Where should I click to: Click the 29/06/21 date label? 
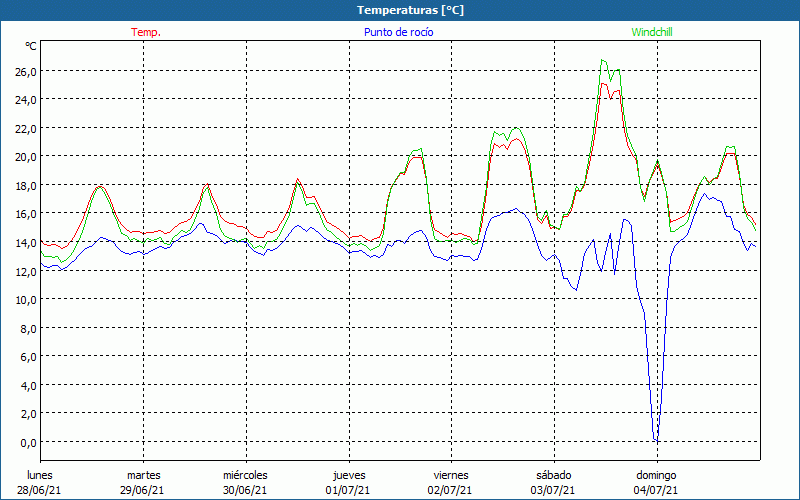[142, 490]
